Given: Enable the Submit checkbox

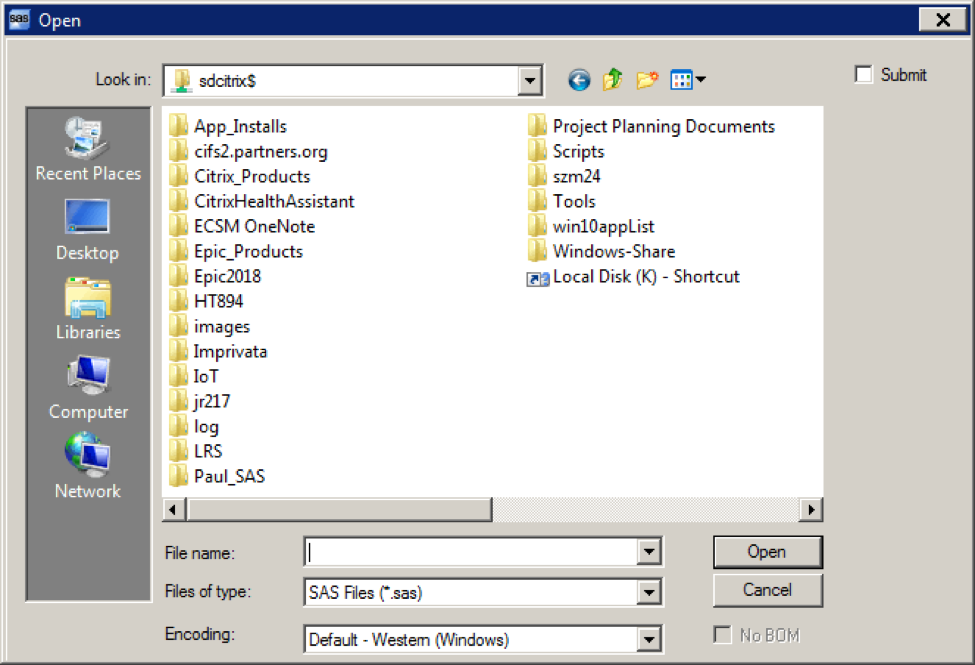Looking at the screenshot, I should pos(864,75).
